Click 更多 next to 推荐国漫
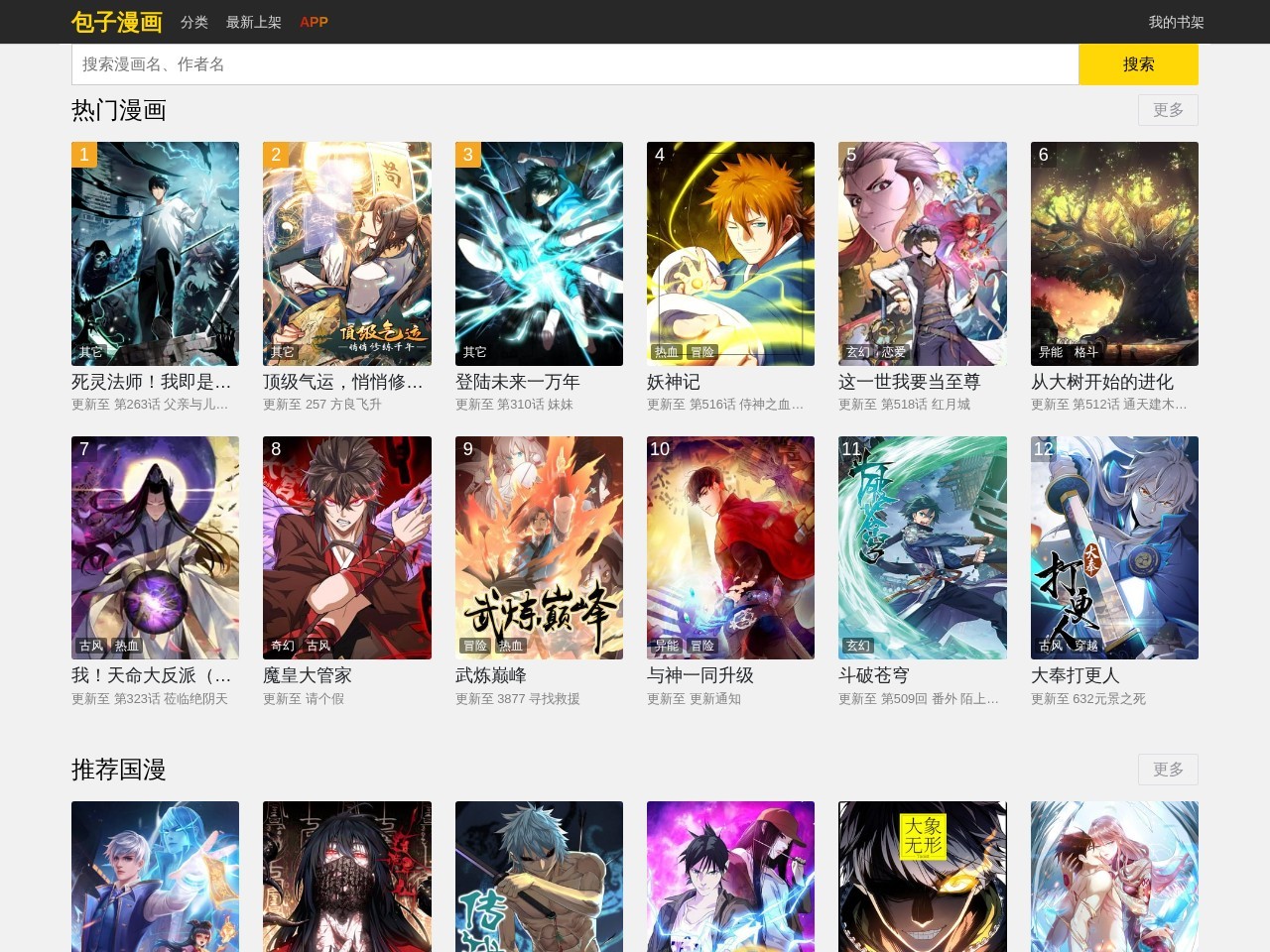The height and width of the screenshot is (952, 1270). 1168,770
